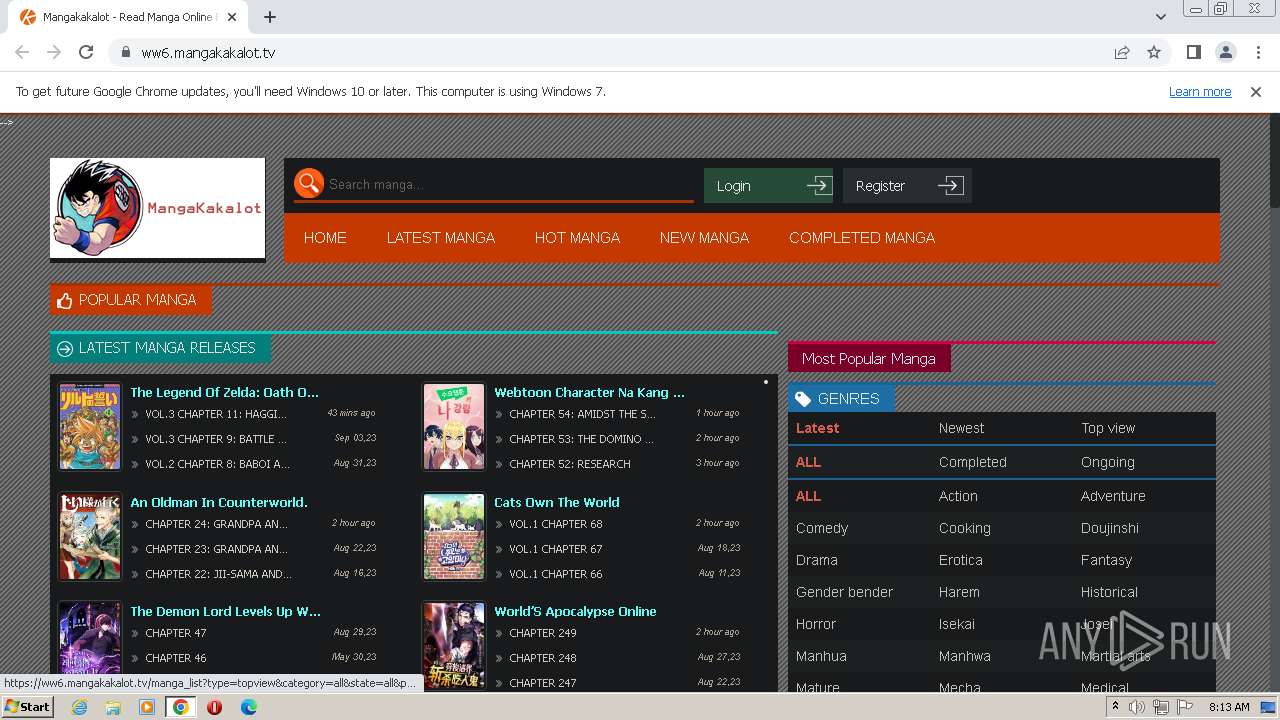1280x720 pixels.
Task: Open HOT MANGA menu item
Action: (577, 238)
